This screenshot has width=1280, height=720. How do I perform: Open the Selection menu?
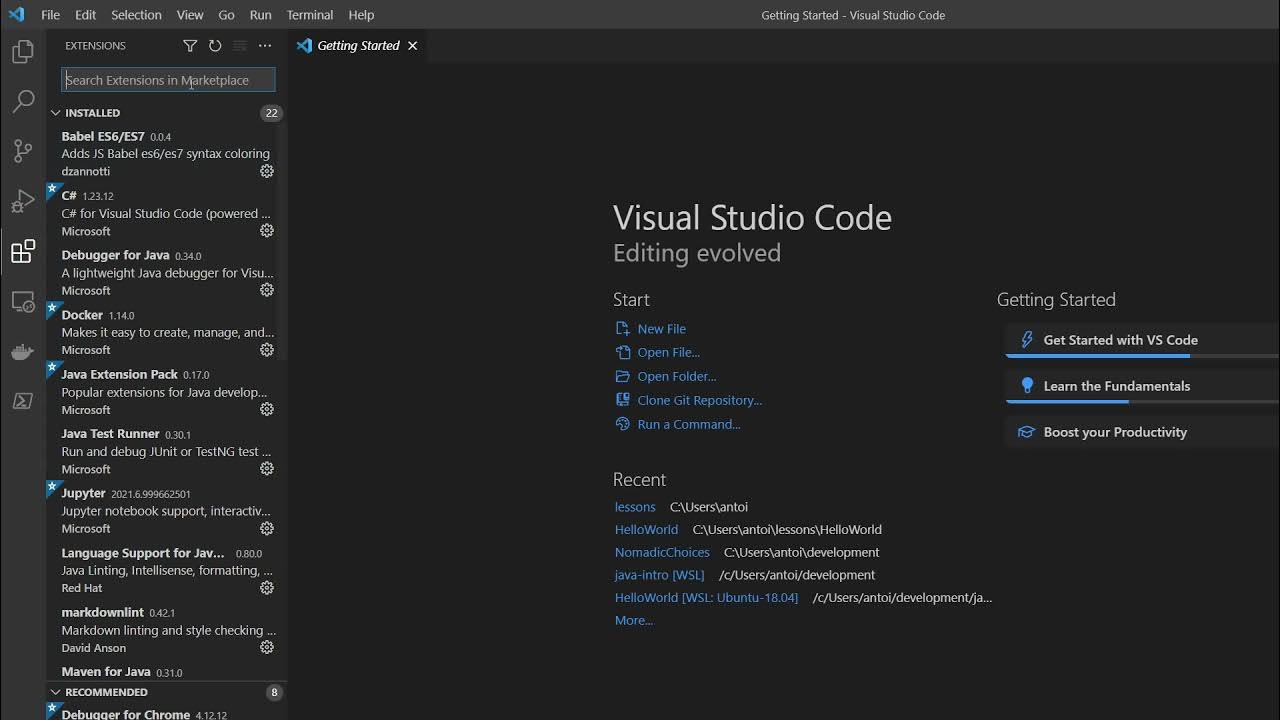136,15
